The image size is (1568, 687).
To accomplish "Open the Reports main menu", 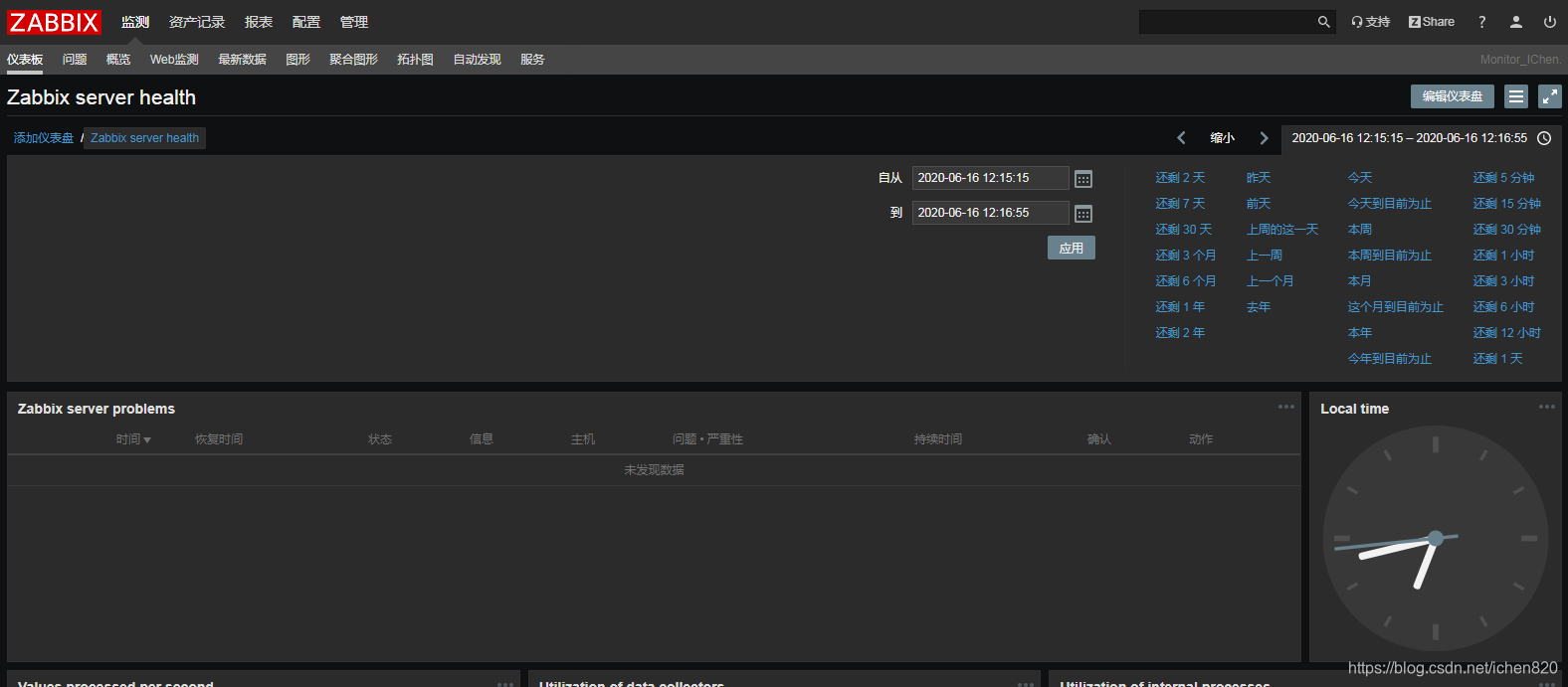I will click(259, 22).
